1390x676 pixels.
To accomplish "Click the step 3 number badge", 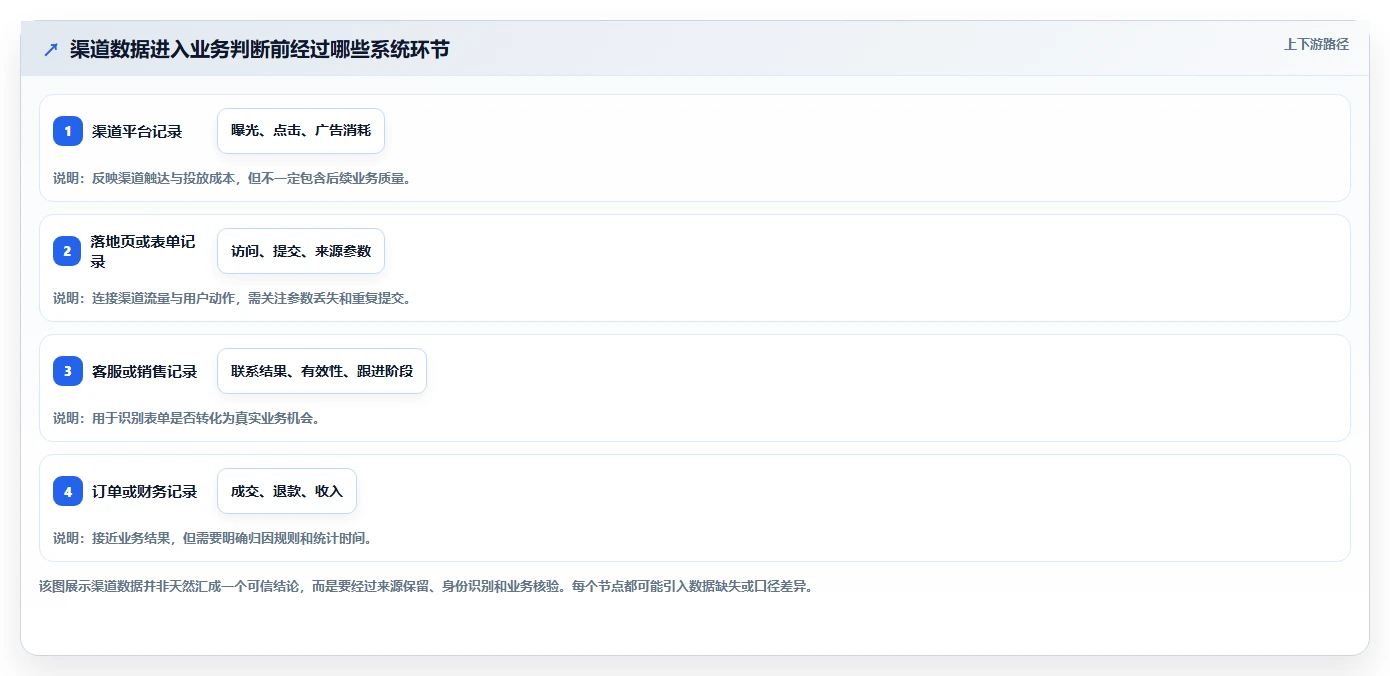I will coord(68,371).
